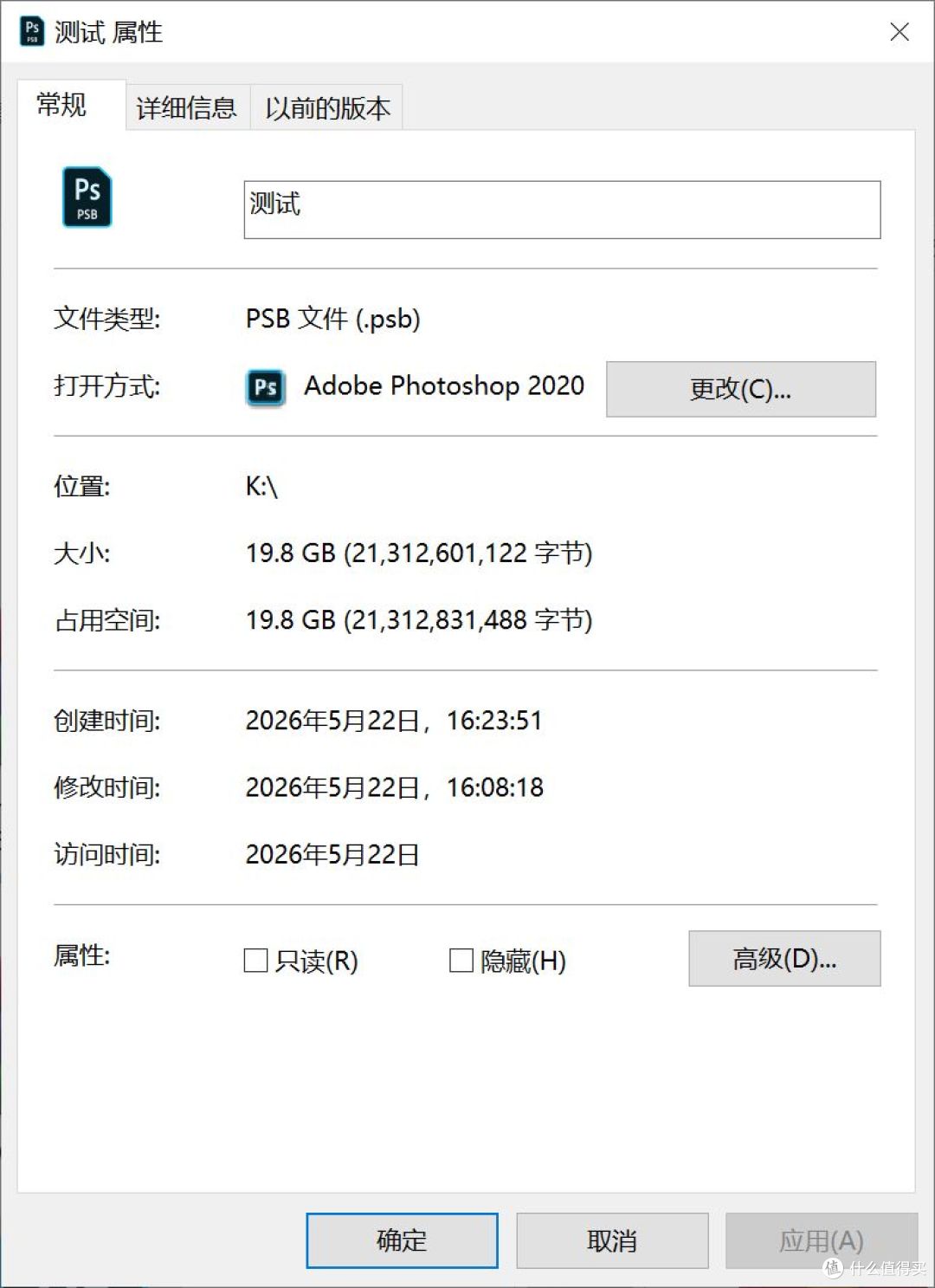Click the file type value PSB 文件 (.psb)

333,319
